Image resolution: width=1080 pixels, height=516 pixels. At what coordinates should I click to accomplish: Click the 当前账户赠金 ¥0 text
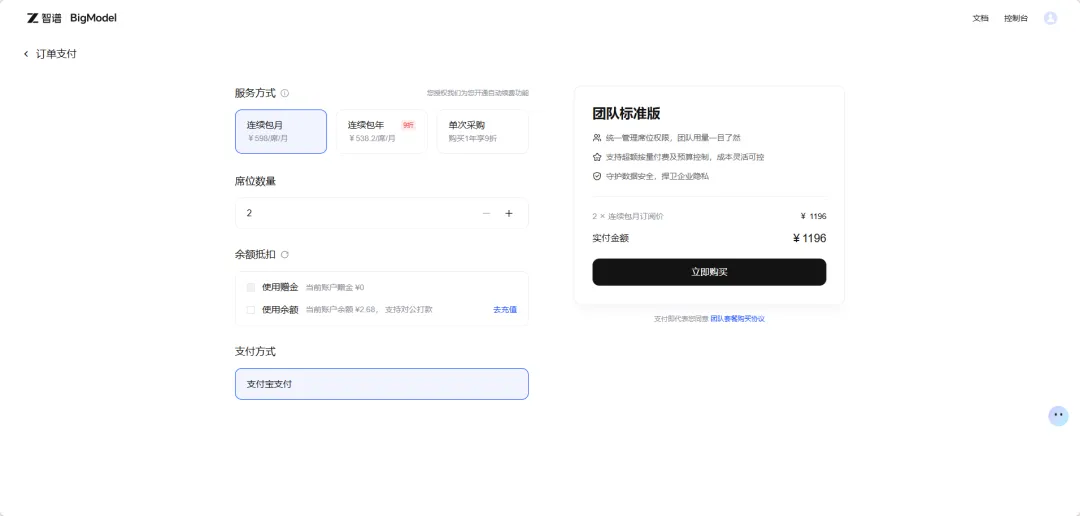pyautogui.click(x=335, y=287)
